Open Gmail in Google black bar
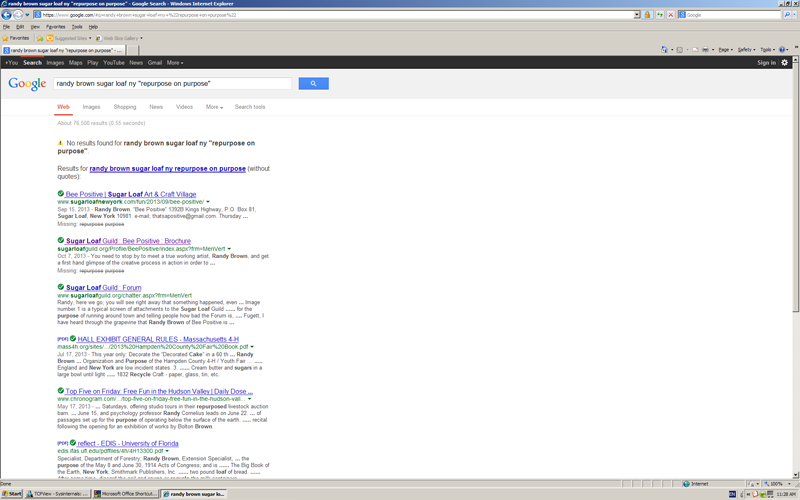 (155, 63)
